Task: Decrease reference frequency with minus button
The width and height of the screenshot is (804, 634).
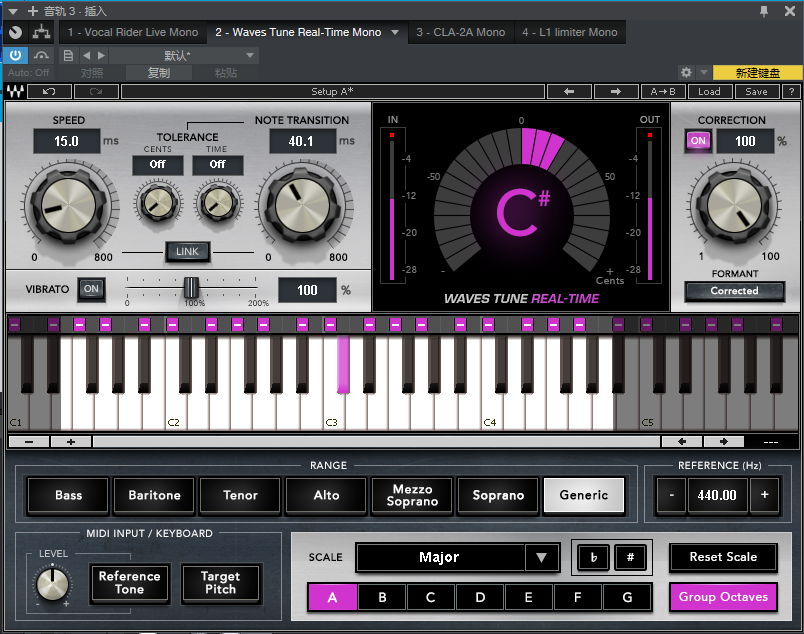Action: pos(671,495)
